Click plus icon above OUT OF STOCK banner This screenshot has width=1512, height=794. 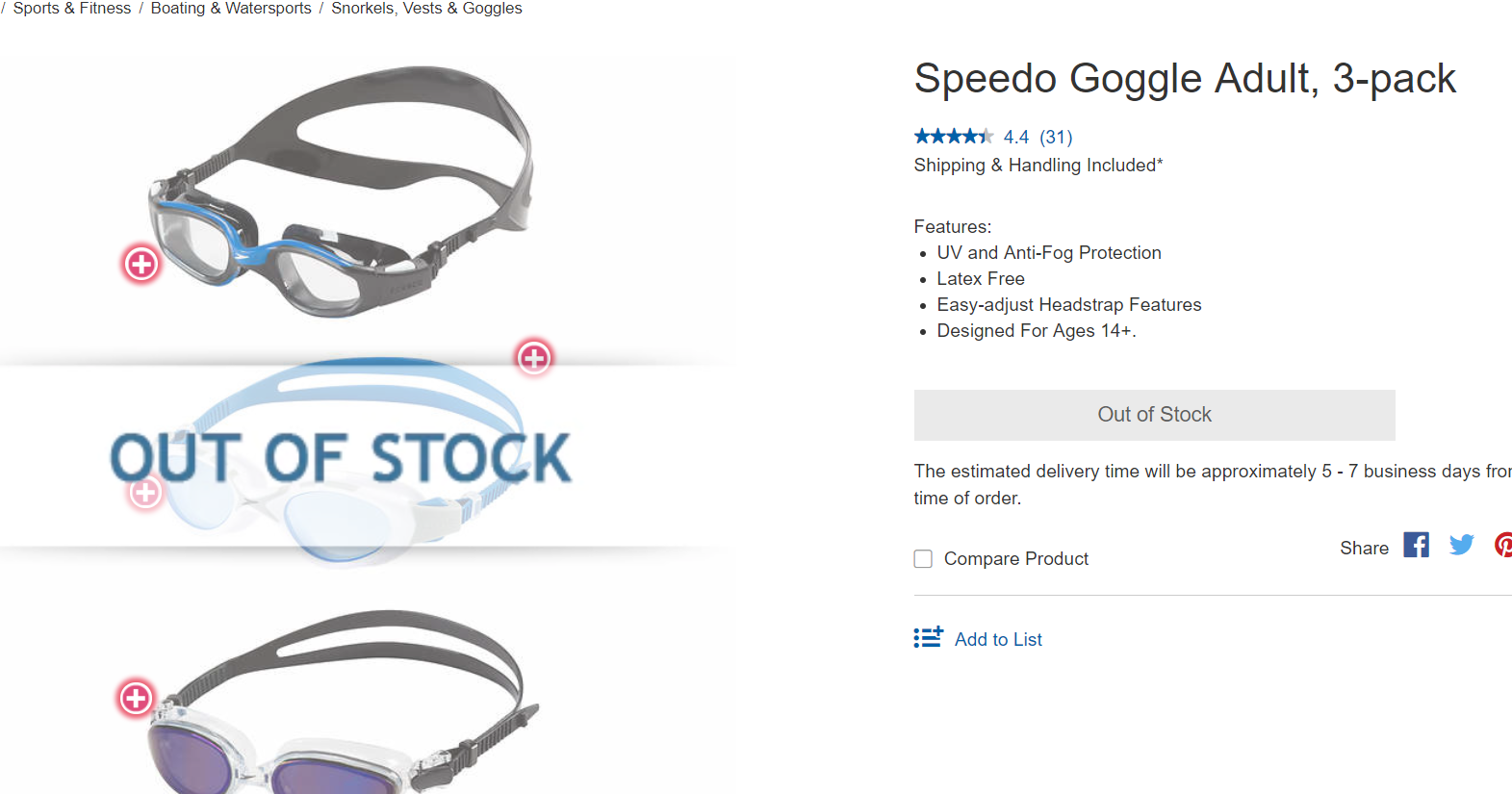coord(534,358)
